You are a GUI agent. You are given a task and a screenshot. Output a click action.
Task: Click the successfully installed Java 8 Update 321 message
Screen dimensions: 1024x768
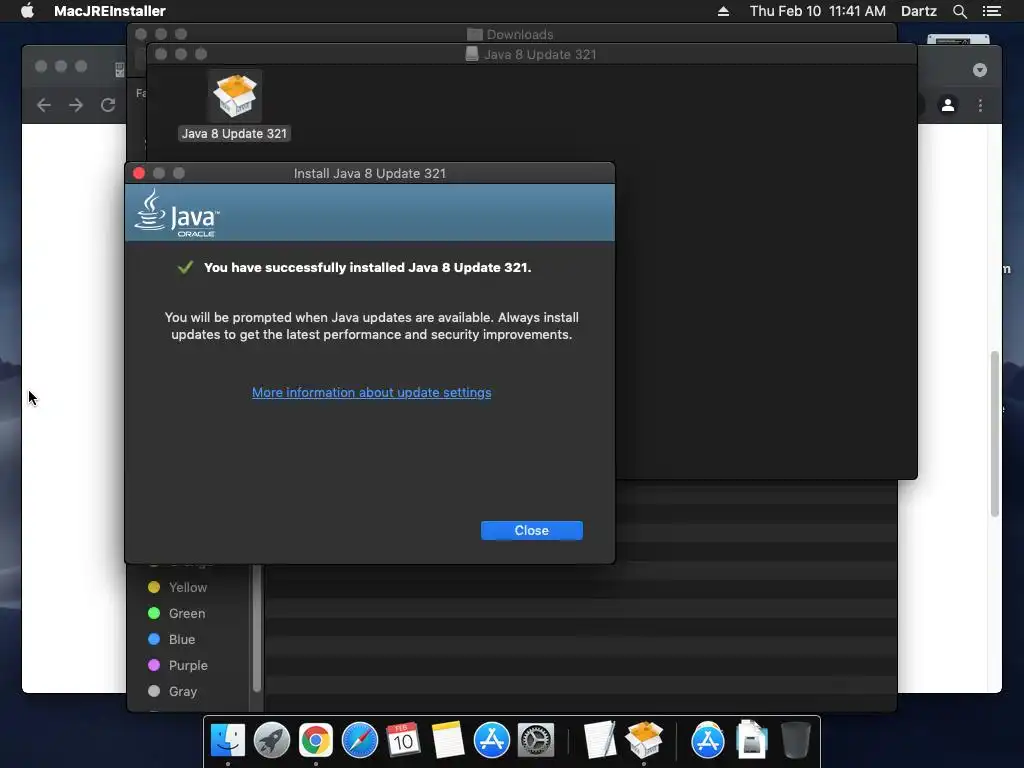(368, 267)
